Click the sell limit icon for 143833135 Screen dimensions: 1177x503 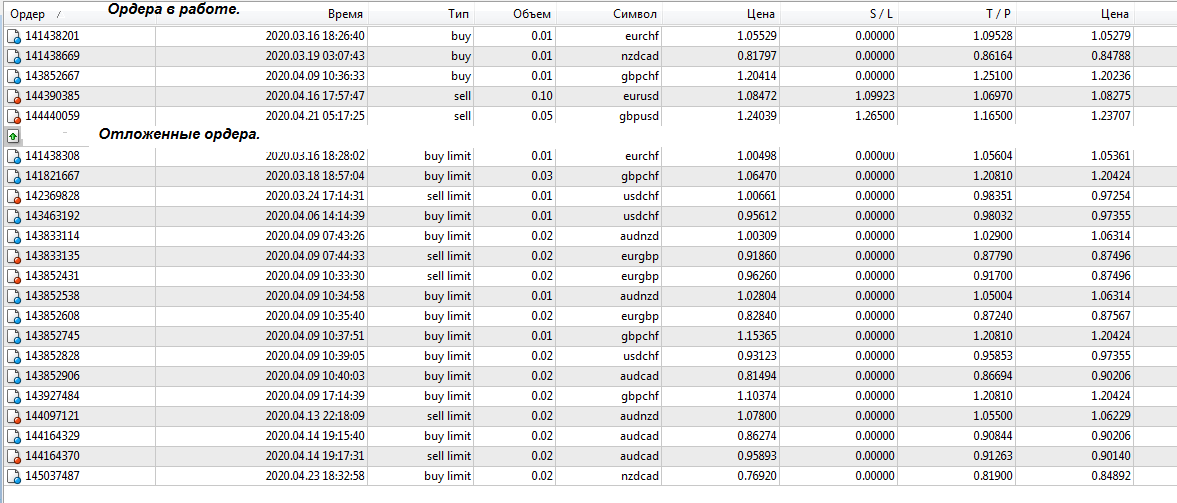coord(13,256)
